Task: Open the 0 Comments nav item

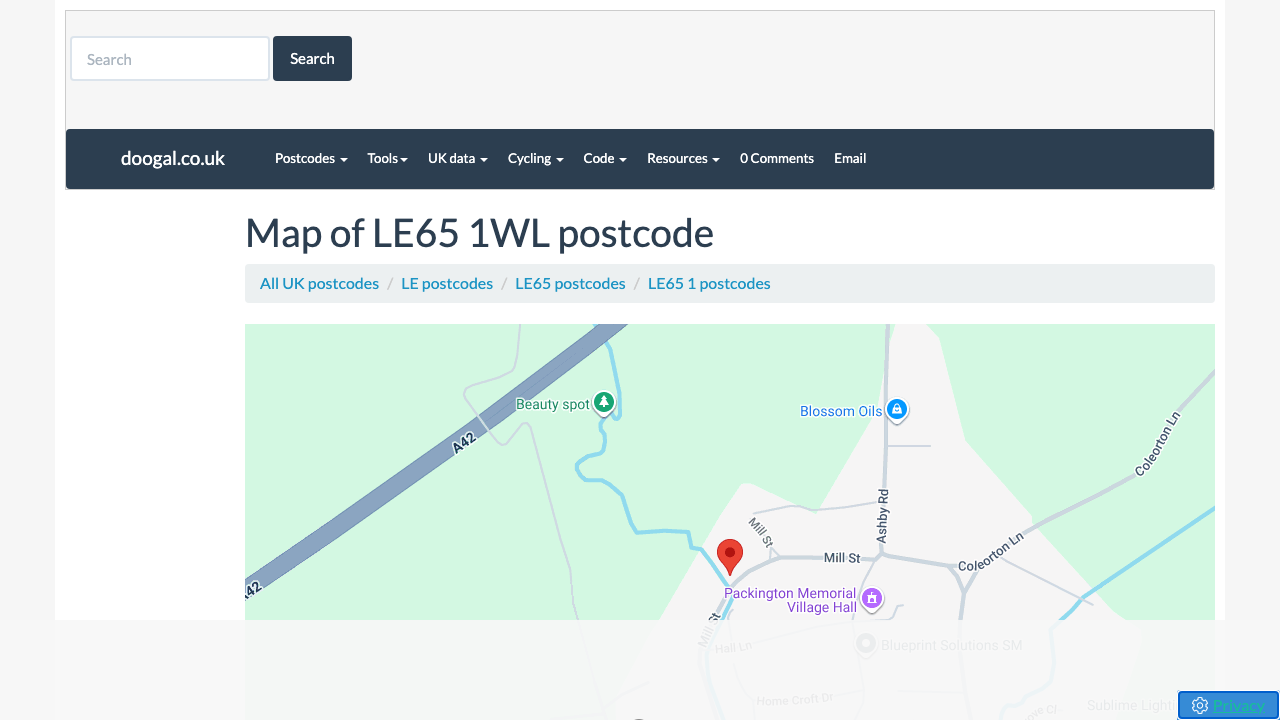Action: click(x=777, y=158)
